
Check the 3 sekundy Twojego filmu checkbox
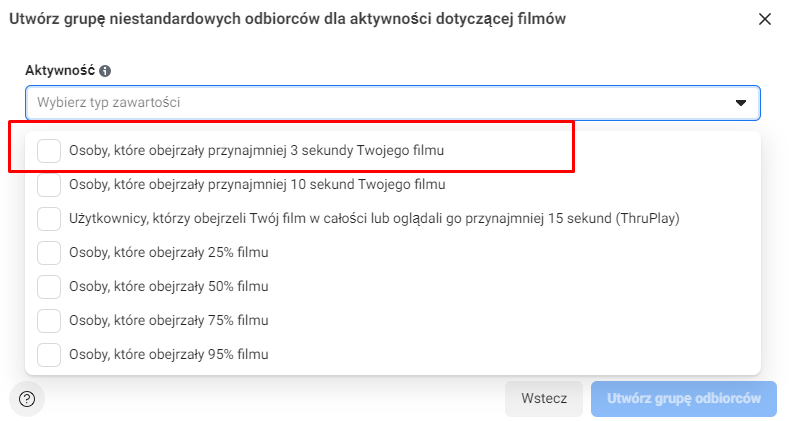[x=49, y=150]
